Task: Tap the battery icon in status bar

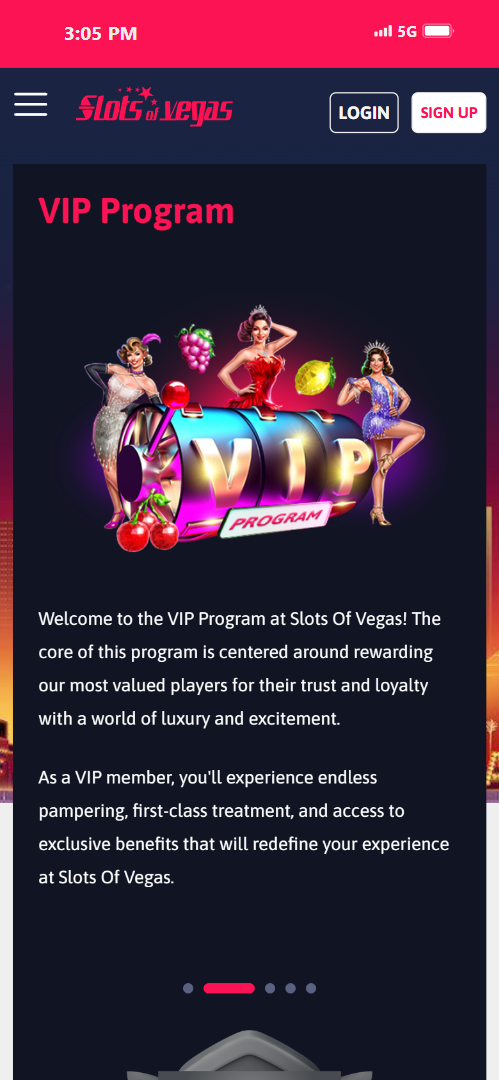Action: point(438,31)
